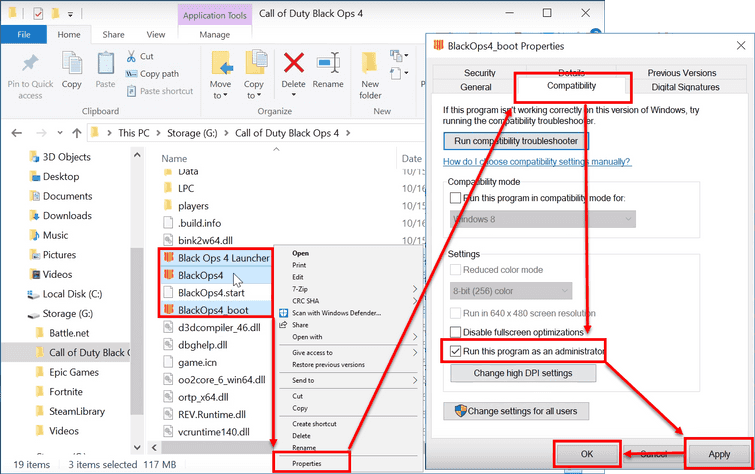The width and height of the screenshot is (755, 474).
Task: Click Pin to Quick access icon
Action: [30, 65]
